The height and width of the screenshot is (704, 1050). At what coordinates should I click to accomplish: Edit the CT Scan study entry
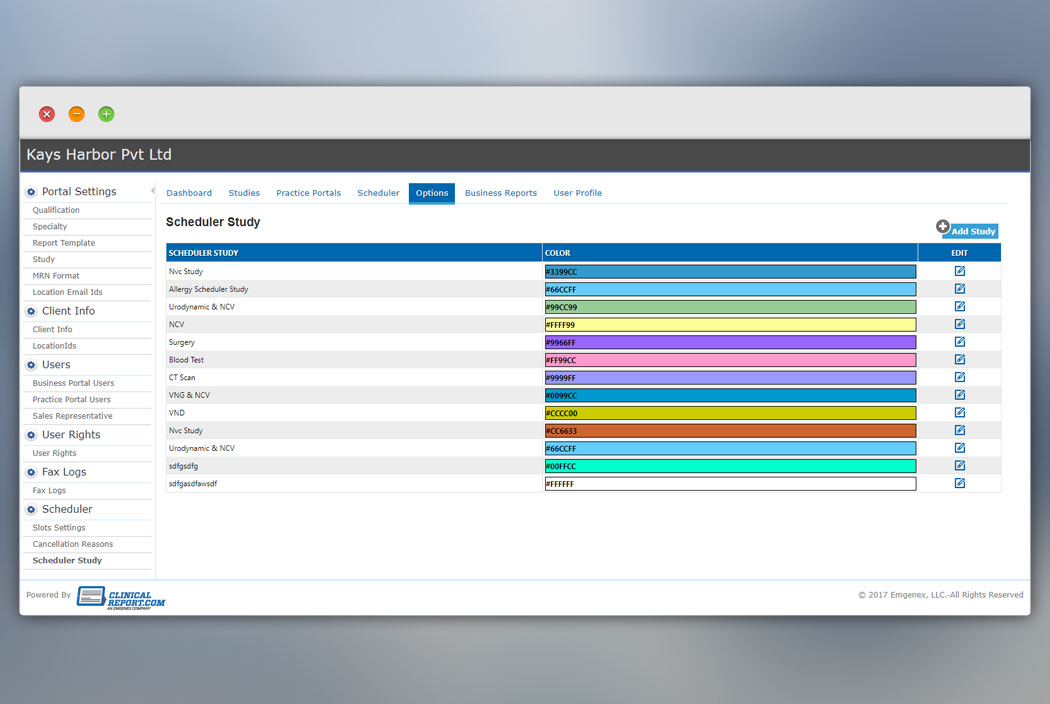pos(960,377)
